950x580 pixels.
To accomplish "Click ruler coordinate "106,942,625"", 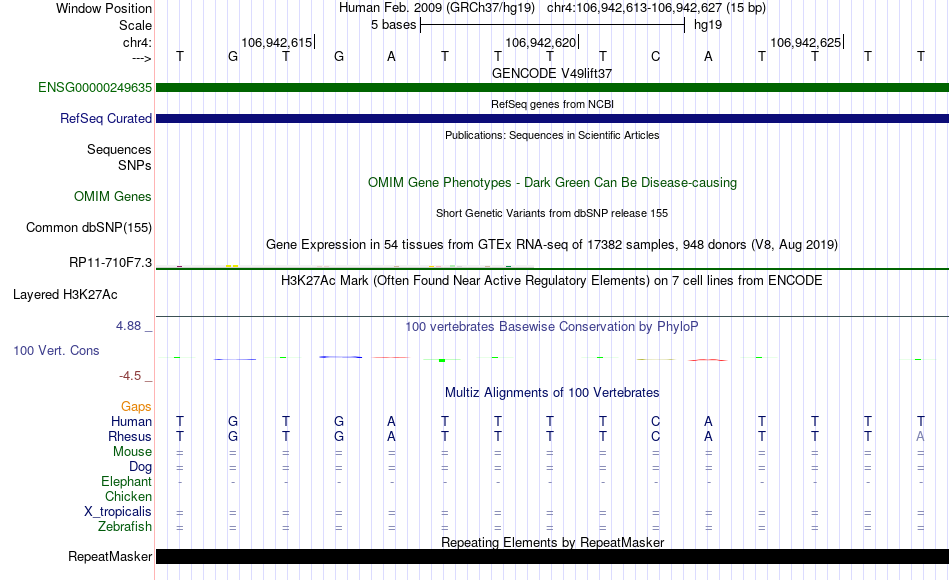I will (806, 42).
